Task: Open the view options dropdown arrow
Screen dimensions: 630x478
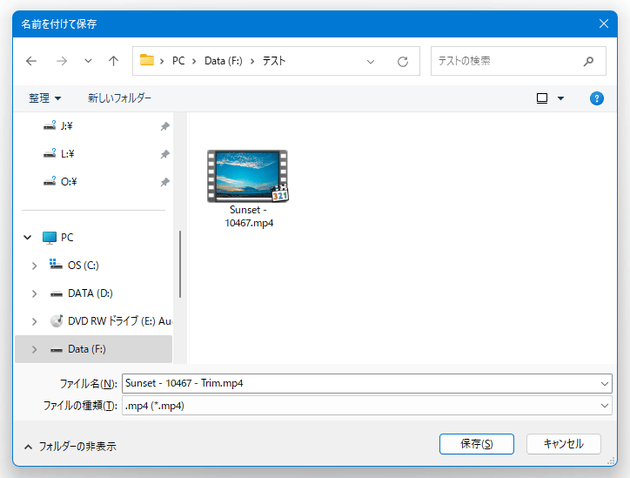Action: click(560, 98)
